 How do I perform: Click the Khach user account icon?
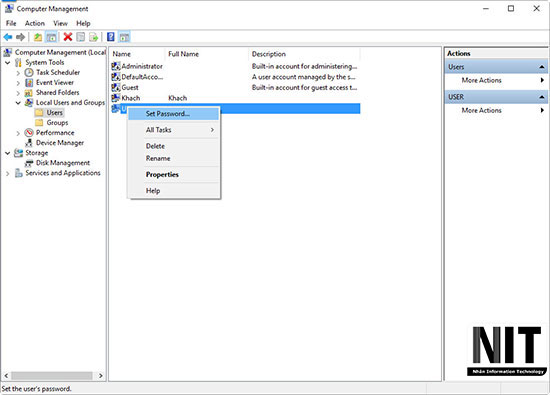[116, 98]
